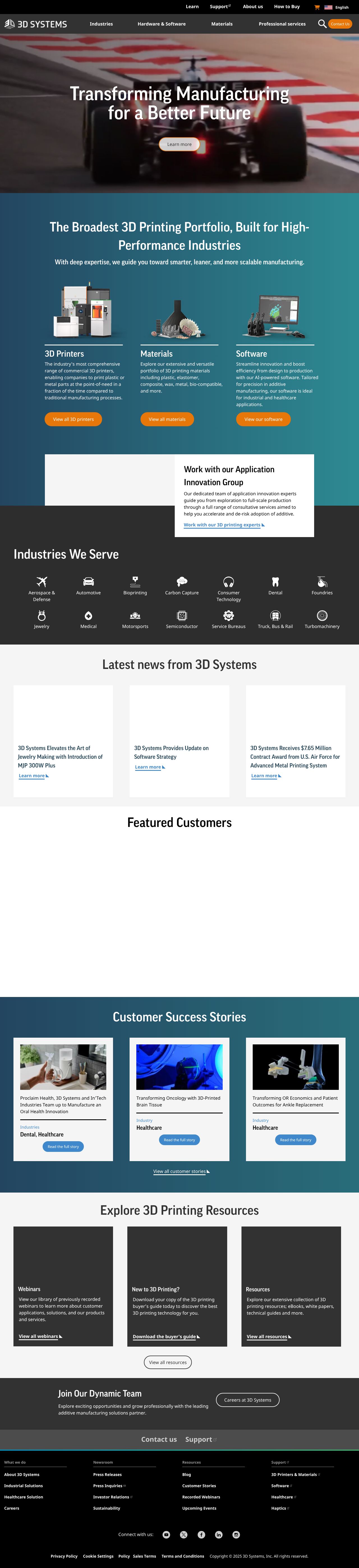
Task: Open Cookie Settings in the footer
Action: click(98, 1556)
